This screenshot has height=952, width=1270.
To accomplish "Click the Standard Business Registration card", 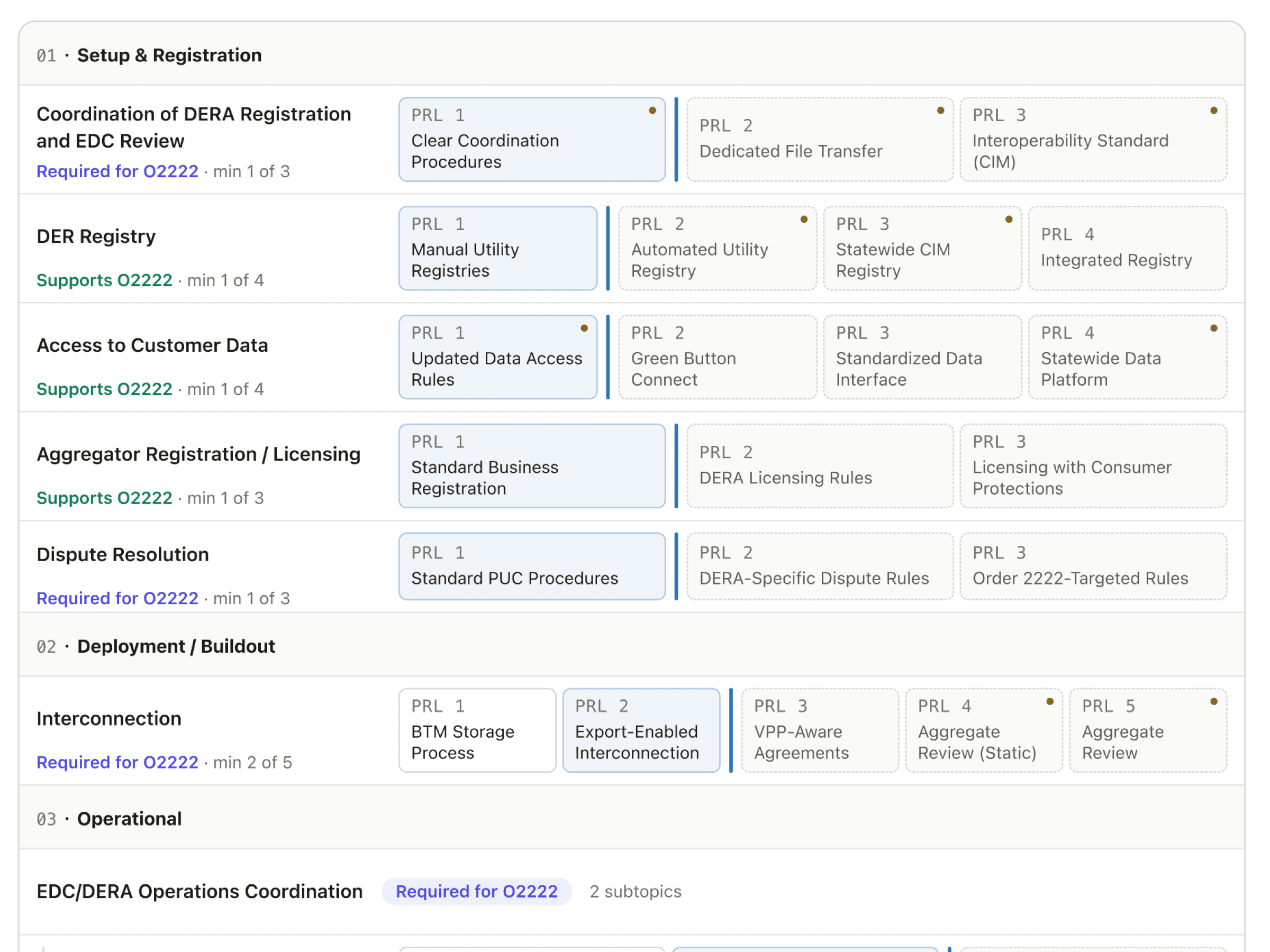I will pyautogui.click(x=532, y=466).
